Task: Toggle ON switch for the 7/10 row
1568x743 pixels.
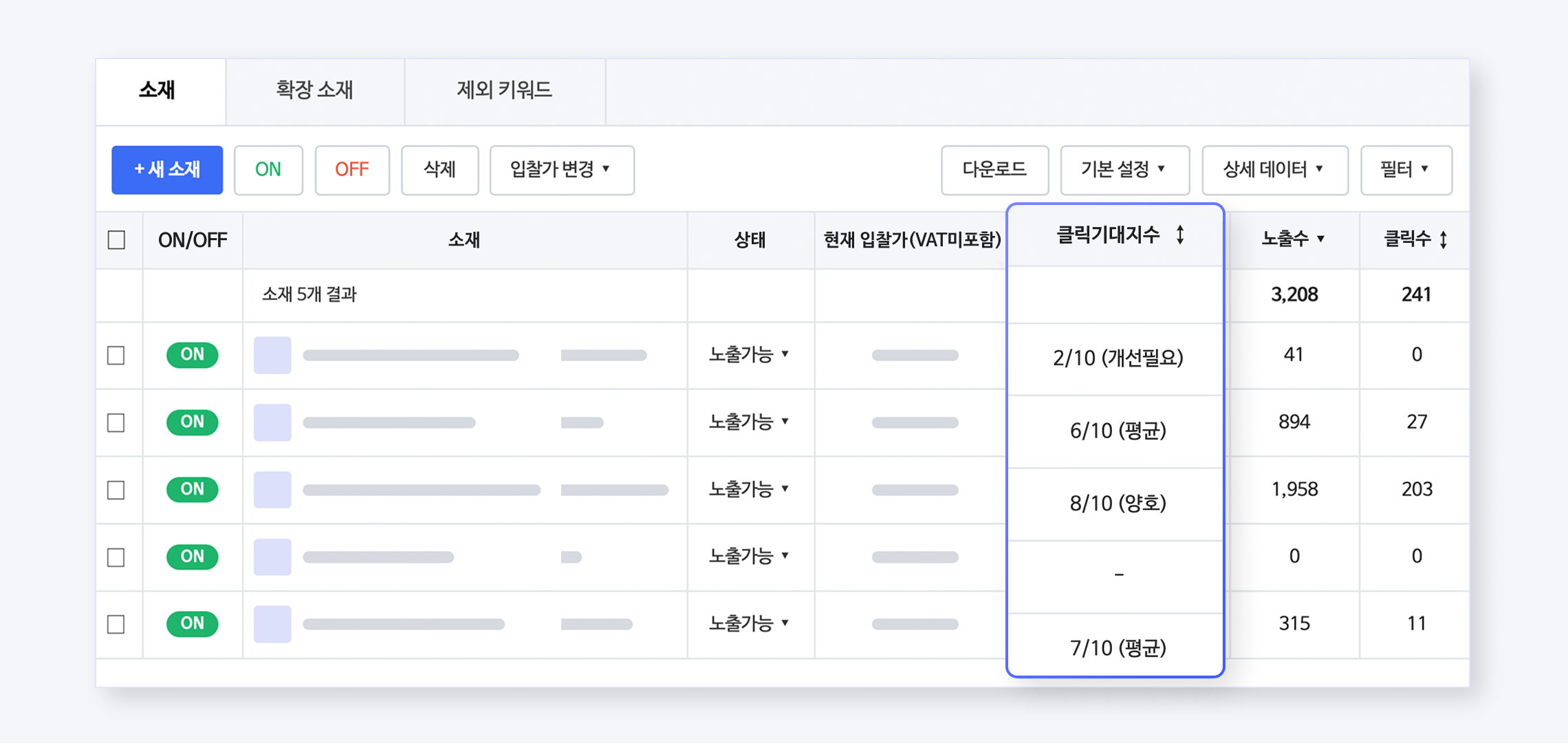Action: coord(193,623)
